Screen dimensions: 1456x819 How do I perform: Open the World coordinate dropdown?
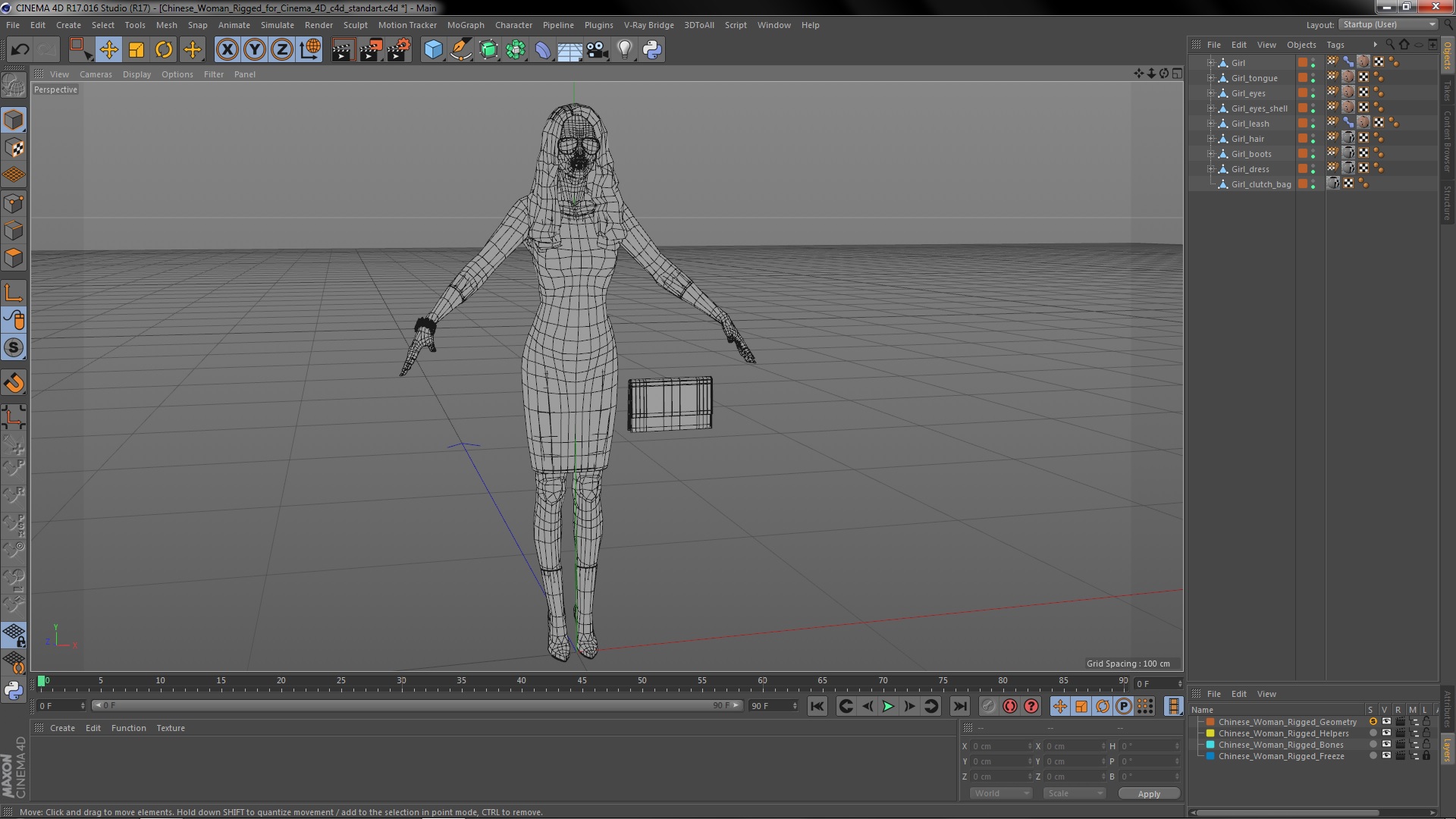(1000, 793)
